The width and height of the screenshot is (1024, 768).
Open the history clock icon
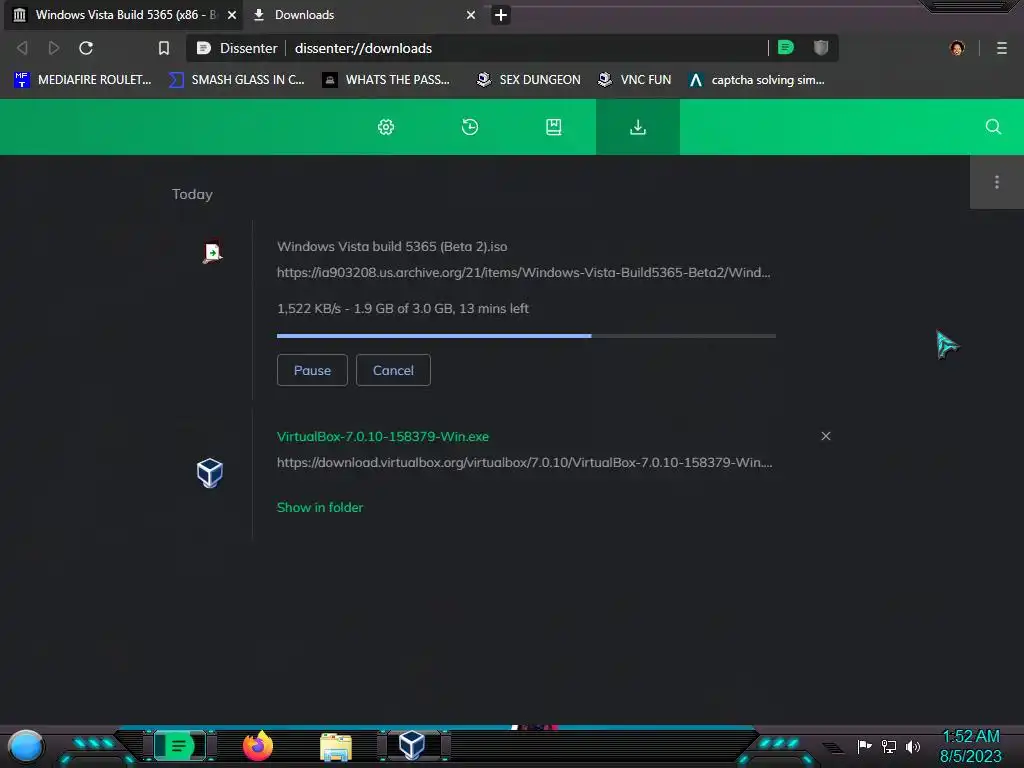(470, 127)
